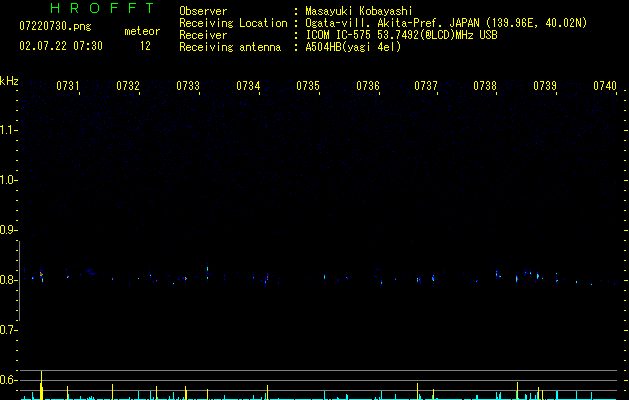629x400 pixels.
Task: Click the 0731 time marker
Action: pos(67,86)
